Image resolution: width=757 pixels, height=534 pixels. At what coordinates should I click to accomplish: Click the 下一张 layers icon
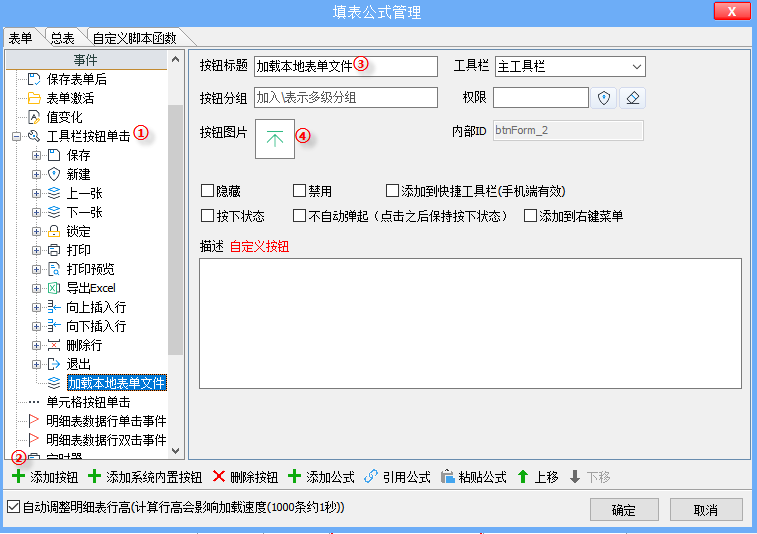point(54,212)
